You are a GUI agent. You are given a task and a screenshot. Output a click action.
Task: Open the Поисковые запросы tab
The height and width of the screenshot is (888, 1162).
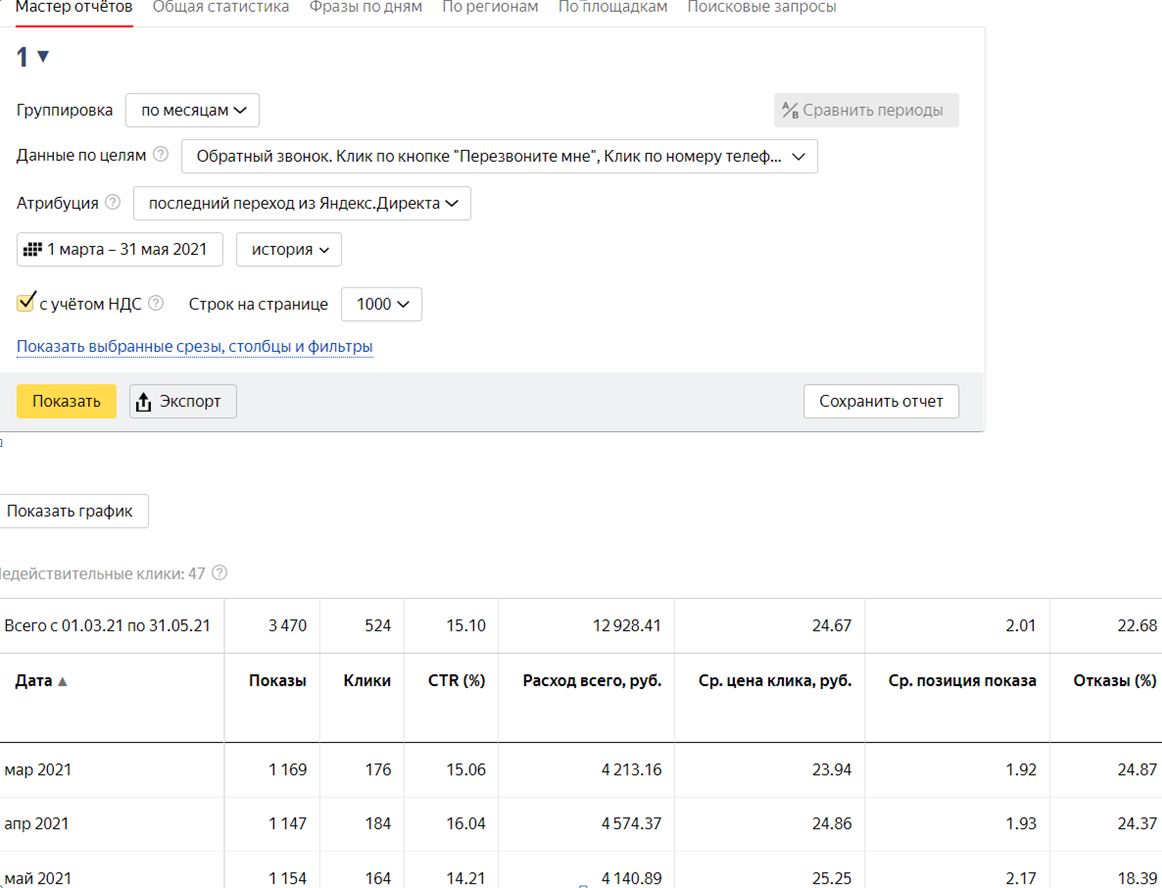(x=761, y=7)
